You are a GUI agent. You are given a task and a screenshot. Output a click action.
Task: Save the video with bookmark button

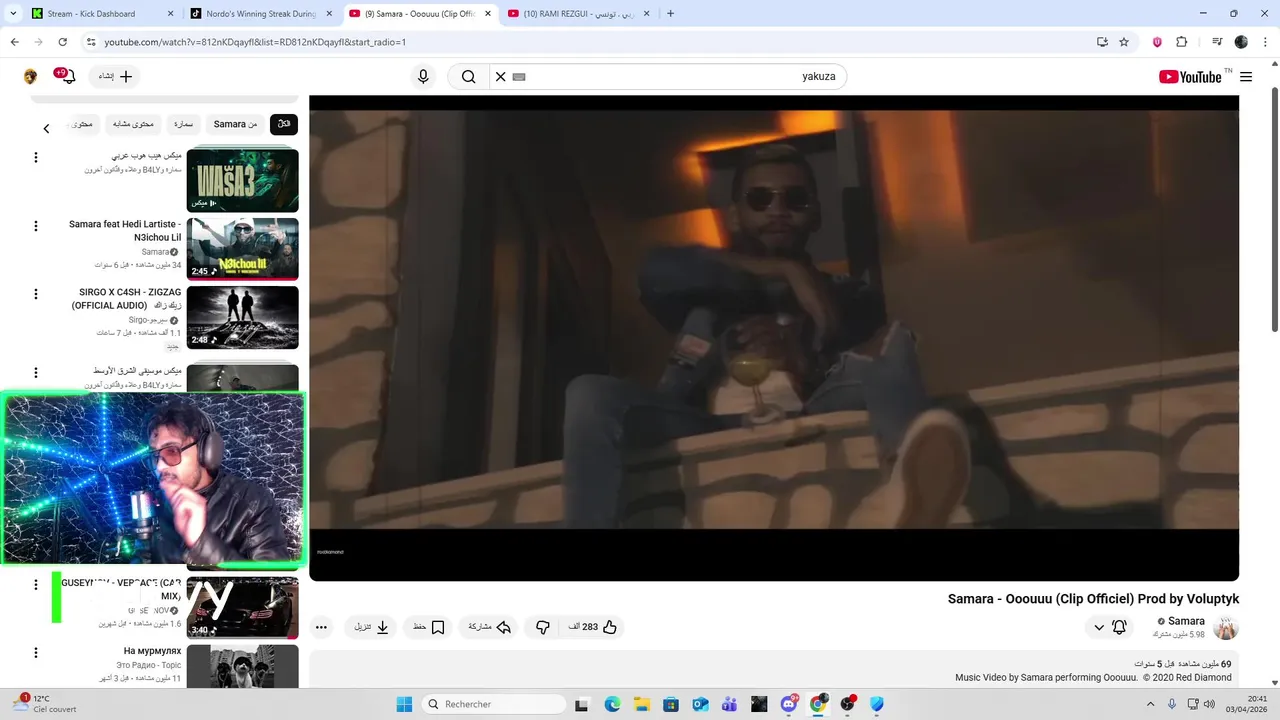click(x=430, y=627)
